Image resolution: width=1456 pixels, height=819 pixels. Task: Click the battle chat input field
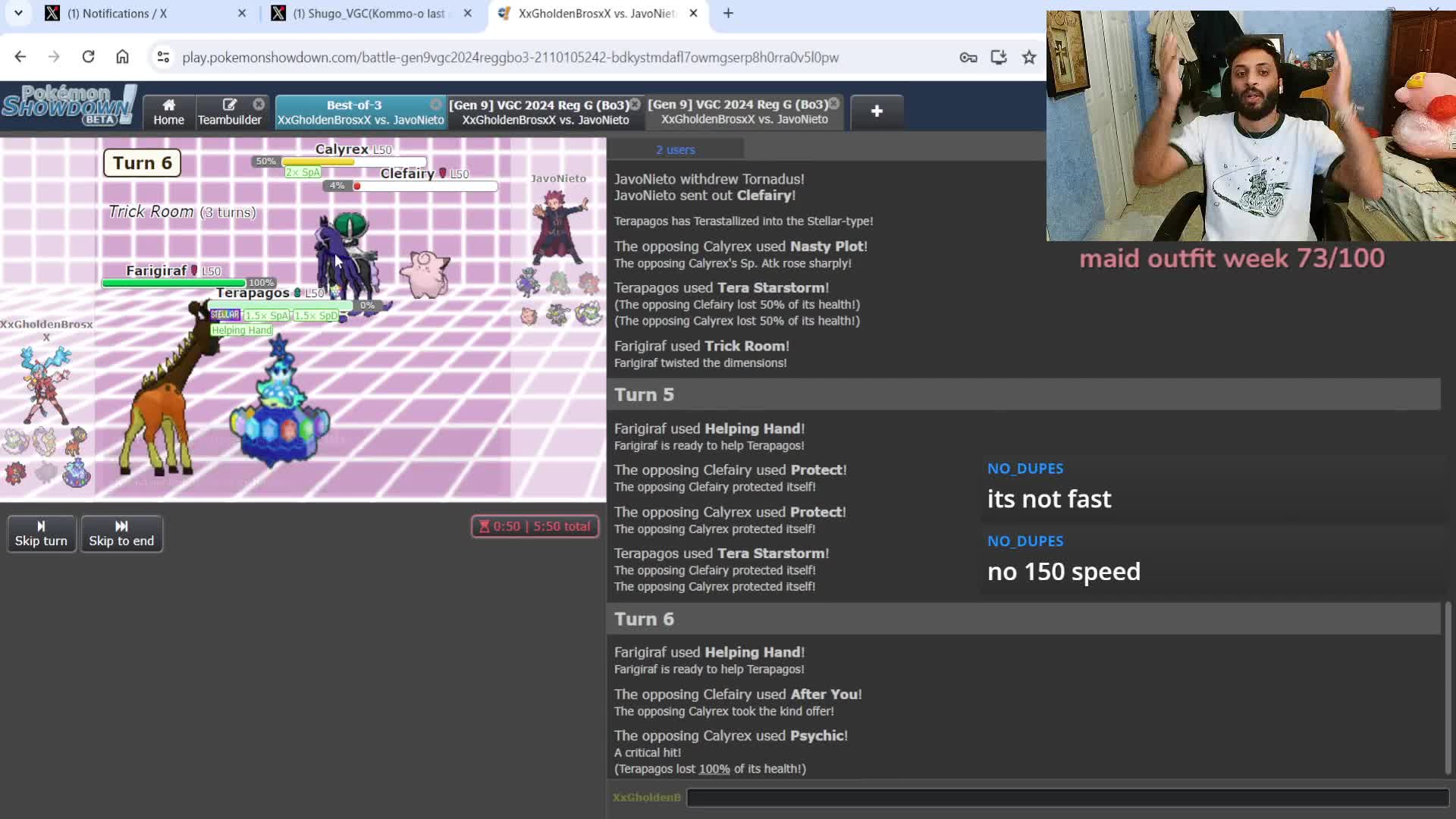click(1067, 797)
